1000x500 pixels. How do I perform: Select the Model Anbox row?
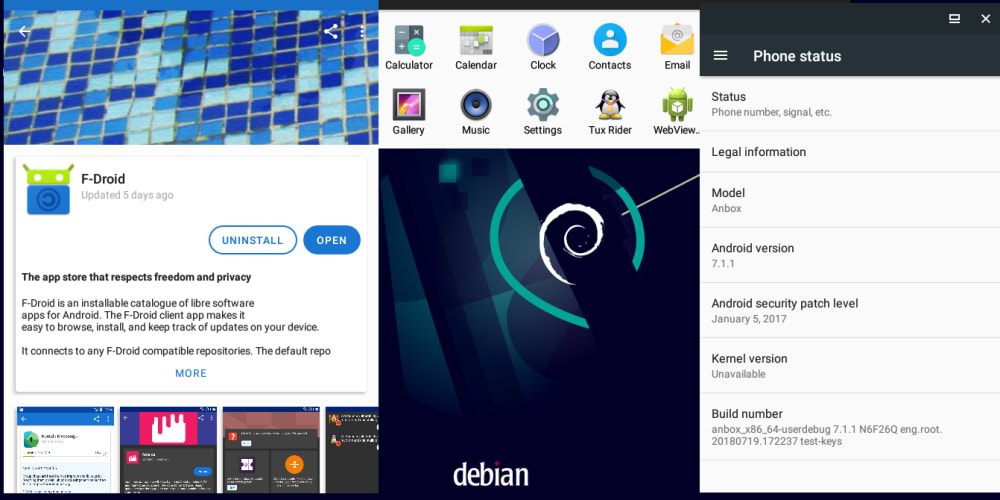[849, 200]
